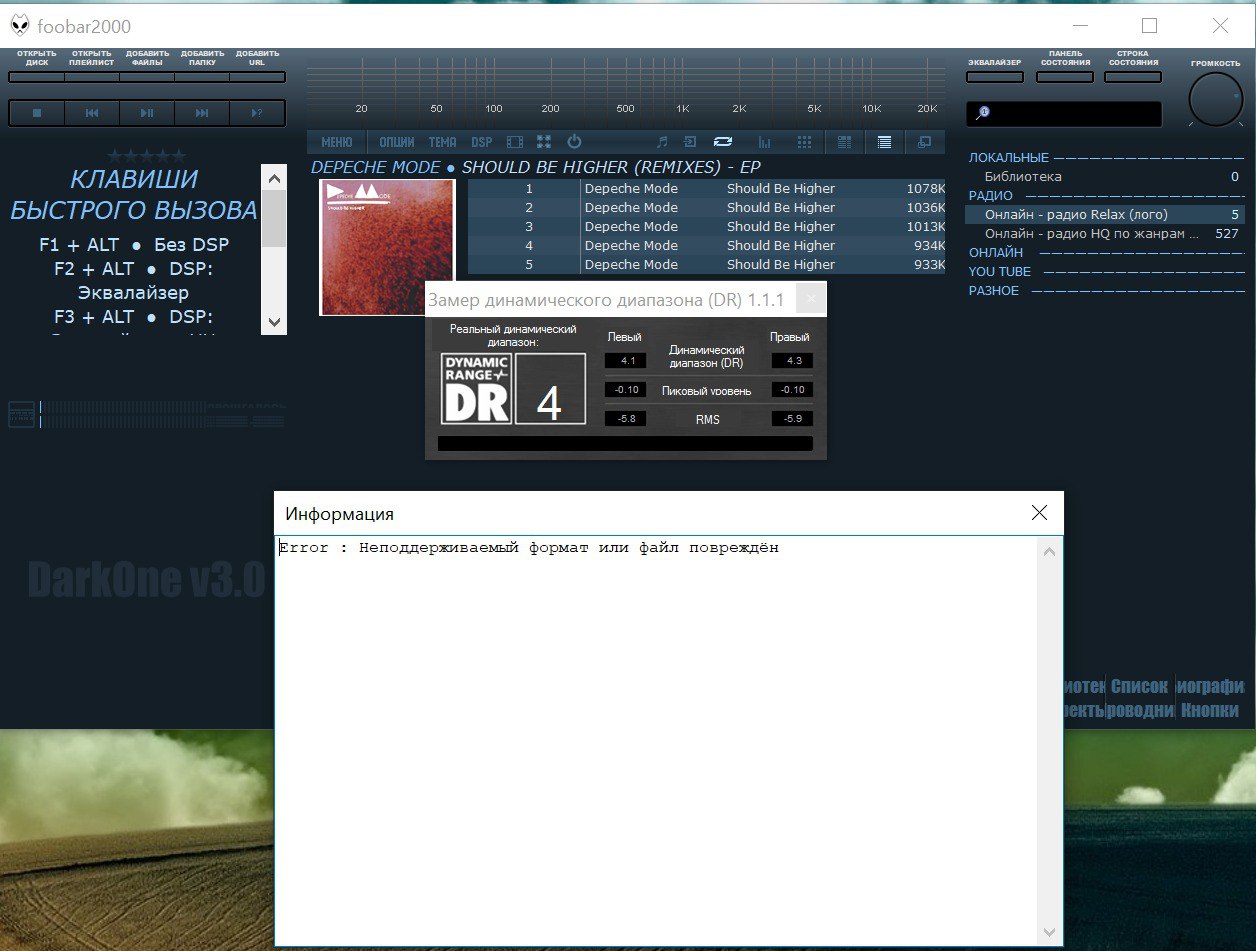Click the arrow-into-box playback order icon

[690, 142]
